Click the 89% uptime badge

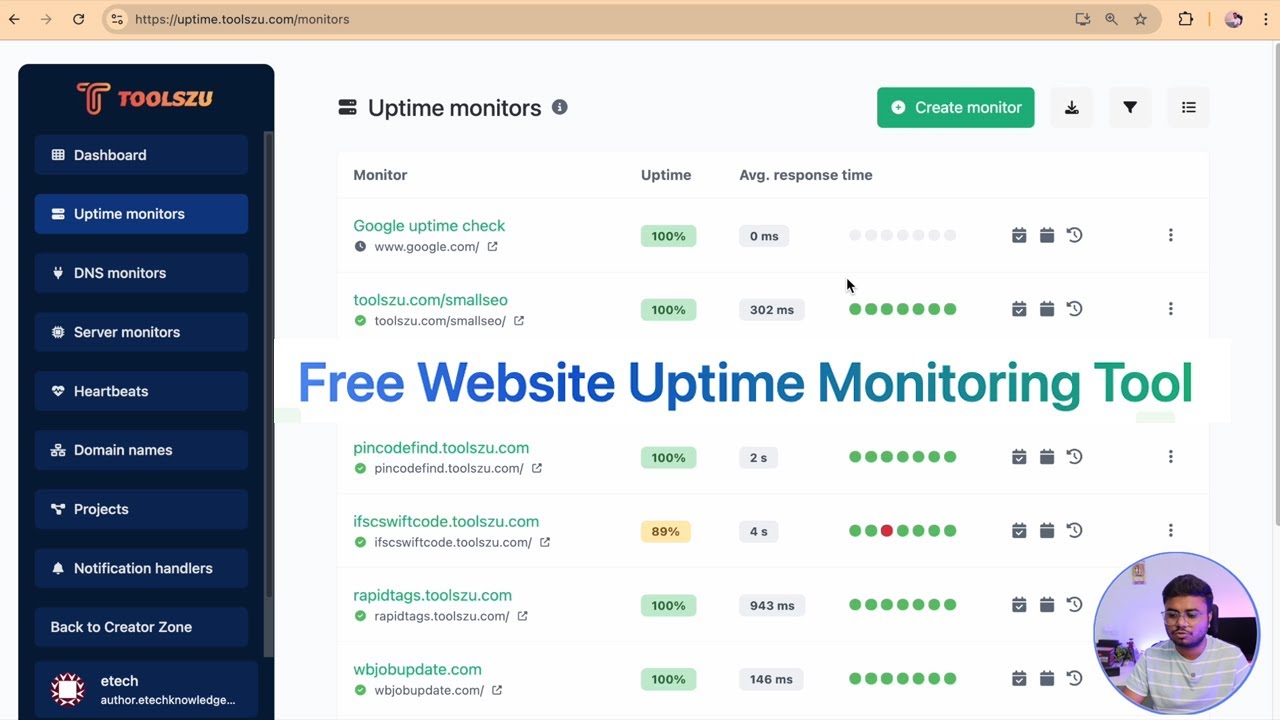pyautogui.click(x=665, y=531)
